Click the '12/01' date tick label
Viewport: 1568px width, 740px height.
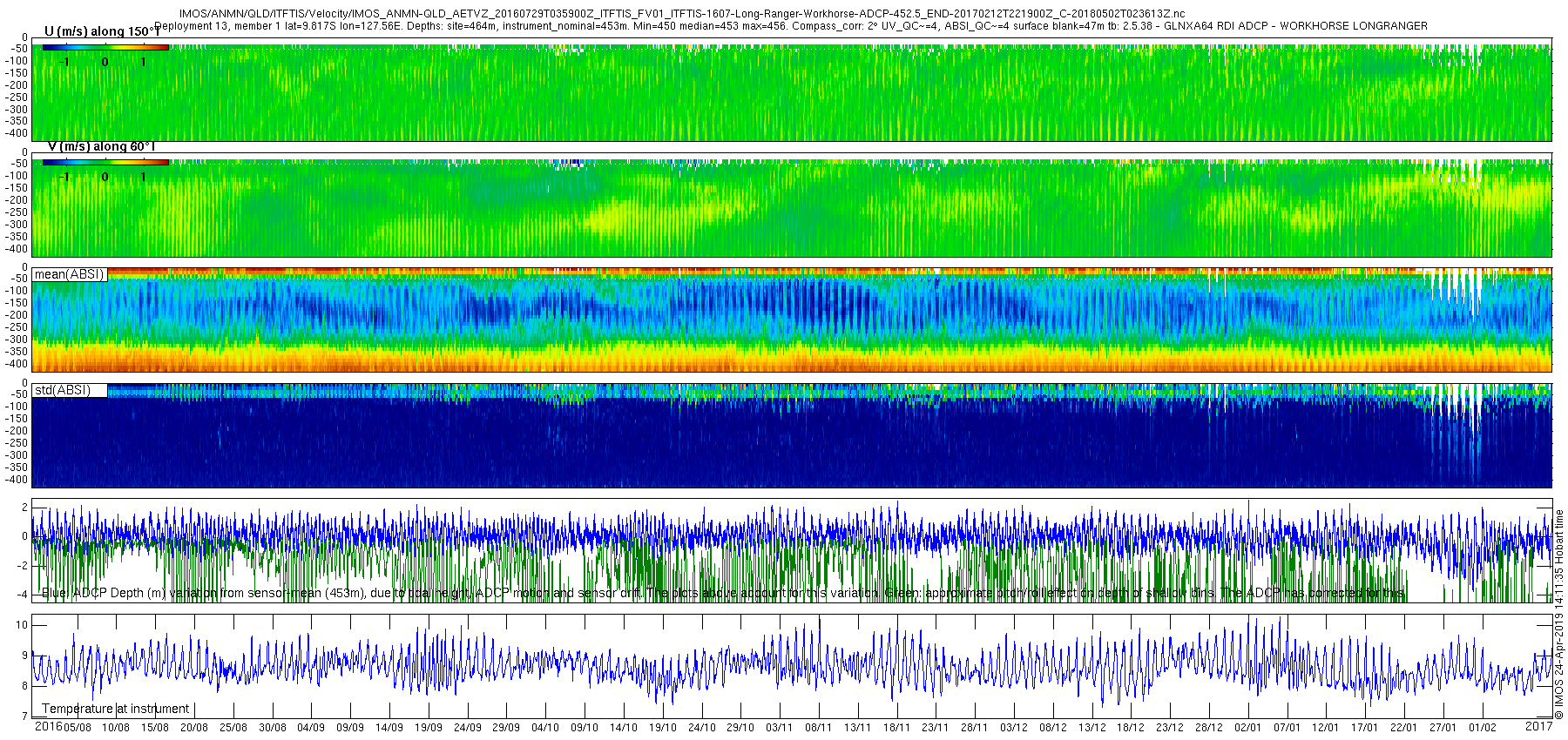tap(1326, 727)
